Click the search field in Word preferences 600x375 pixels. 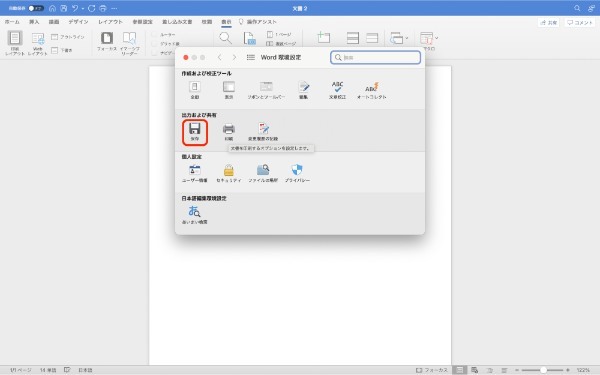(x=375, y=57)
